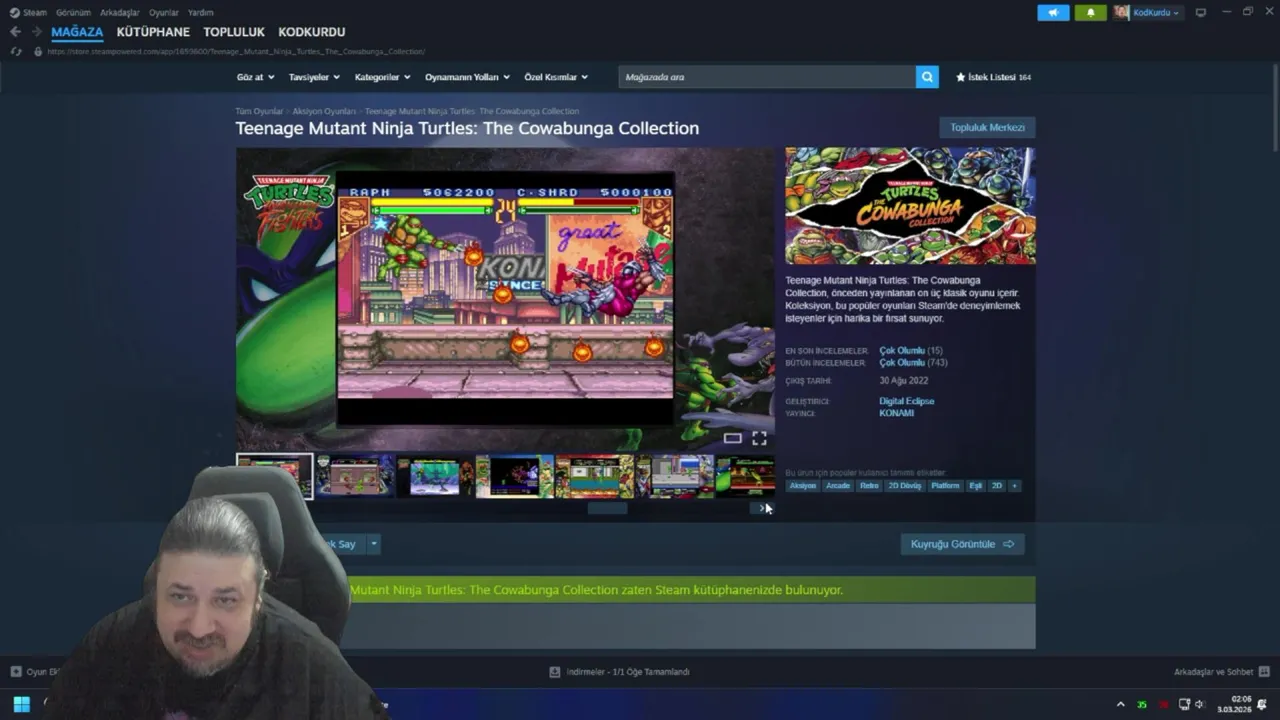Screen dimensions: 1280x720
Task: Reload the page via refresh icon
Action: click(15, 51)
